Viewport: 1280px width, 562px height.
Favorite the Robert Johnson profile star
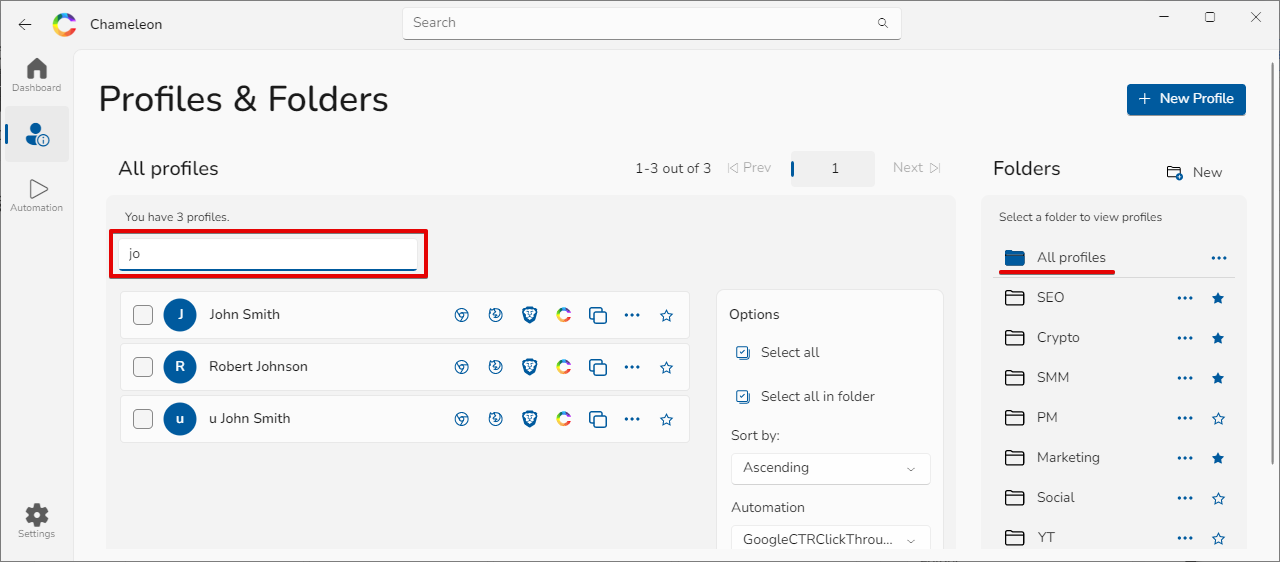click(x=667, y=367)
